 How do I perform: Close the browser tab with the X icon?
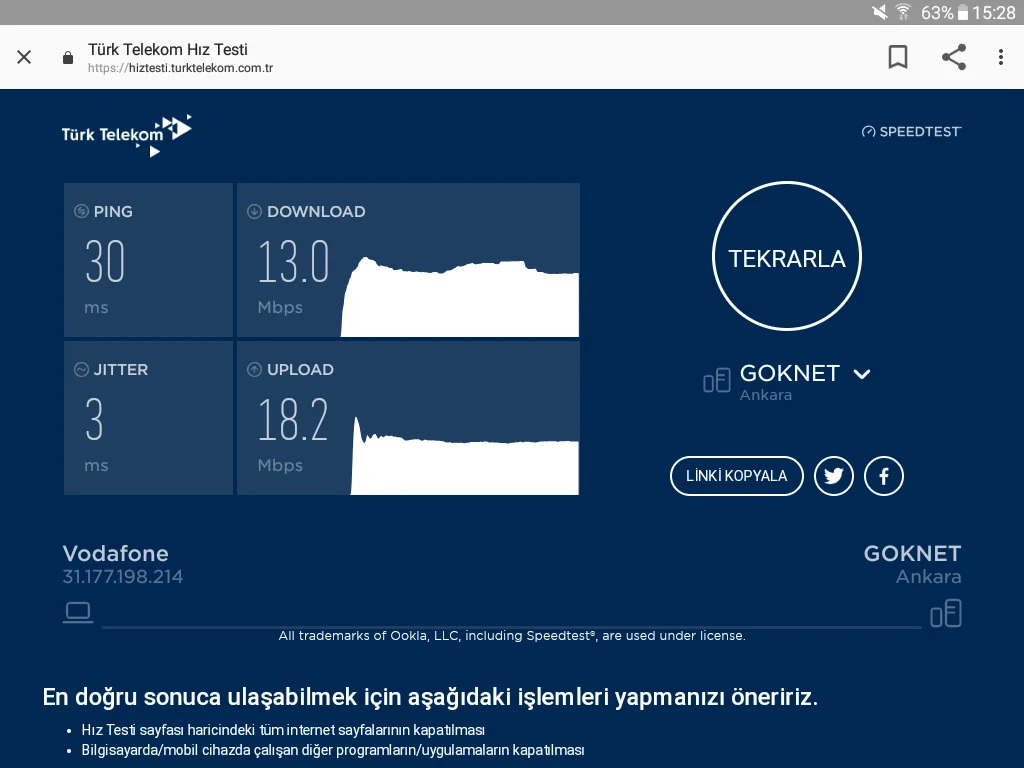pos(24,57)
